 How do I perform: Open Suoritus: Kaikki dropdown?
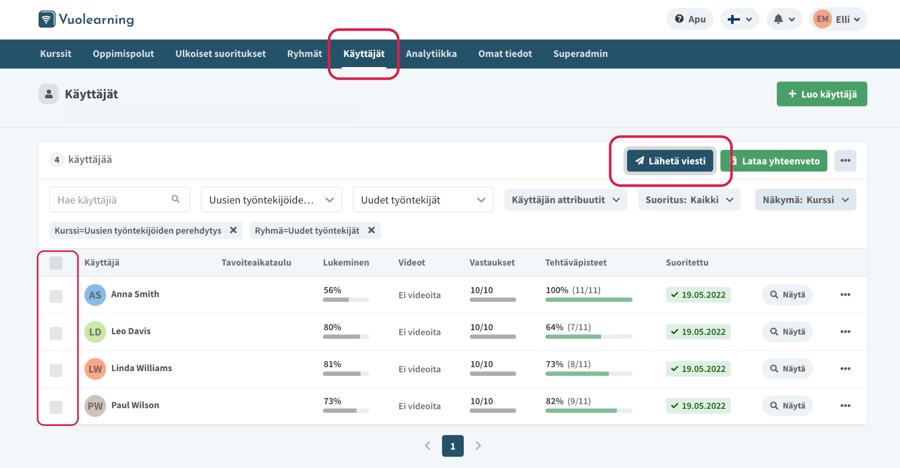coord(689,200)
